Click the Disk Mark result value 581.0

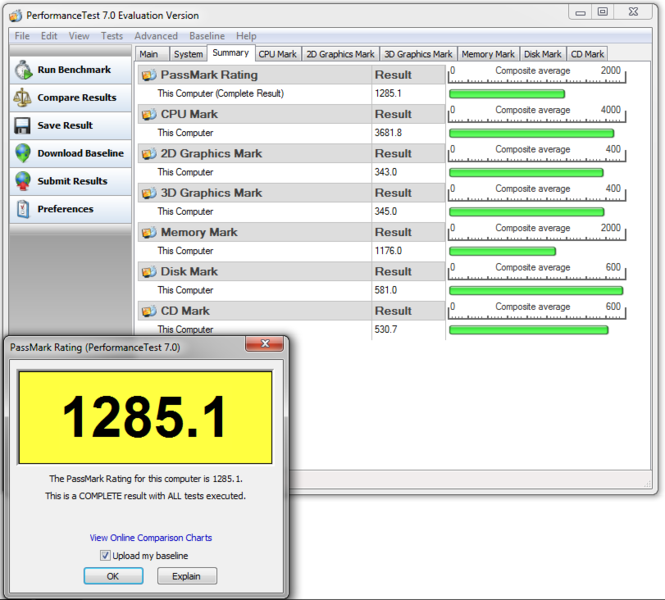pyautogui.click(x=386, y=290)
